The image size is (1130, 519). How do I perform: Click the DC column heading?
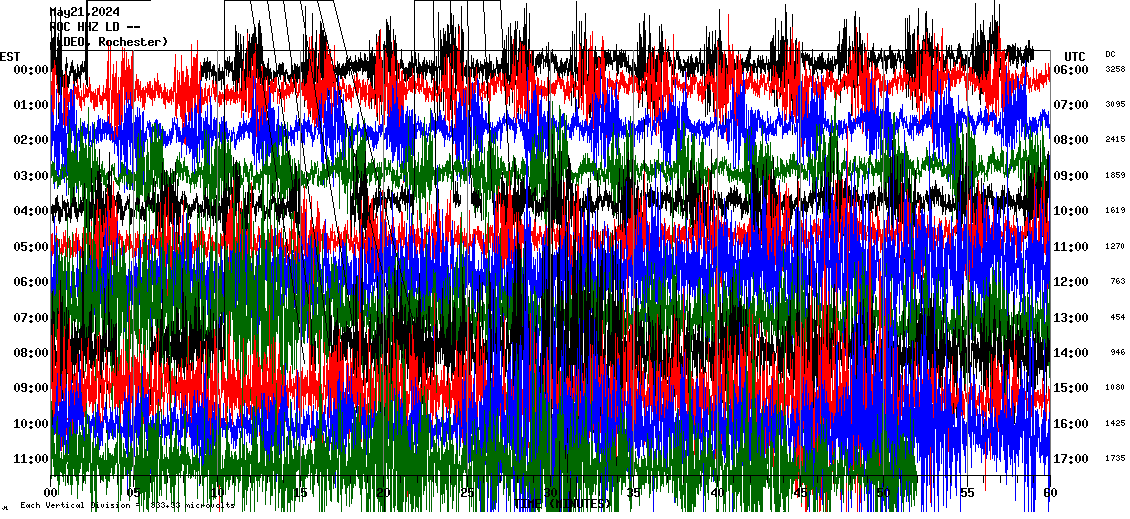(x=1110, y=54)
